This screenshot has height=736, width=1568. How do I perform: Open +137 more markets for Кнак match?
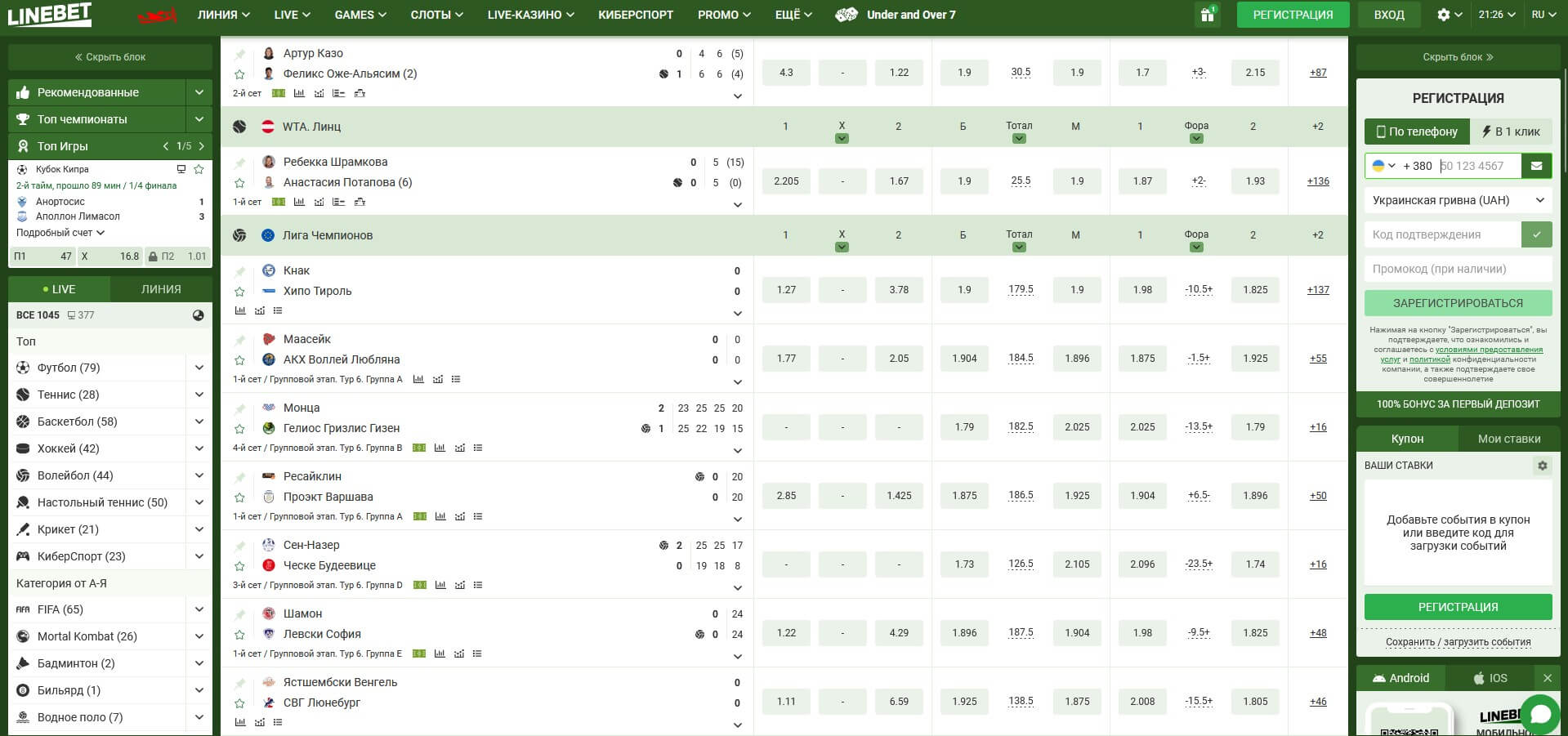point(1318,290)
